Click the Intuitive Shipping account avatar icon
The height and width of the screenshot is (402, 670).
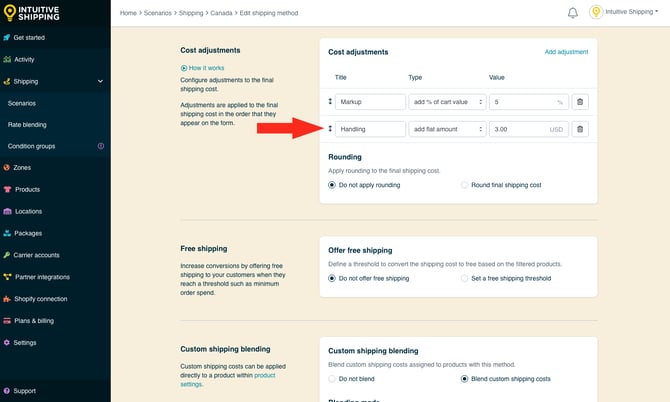596,12
